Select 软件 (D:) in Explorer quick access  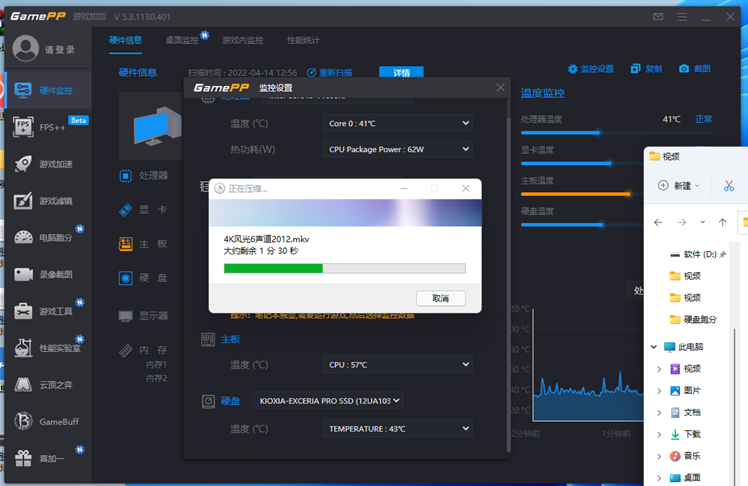(x=697, y=254)
